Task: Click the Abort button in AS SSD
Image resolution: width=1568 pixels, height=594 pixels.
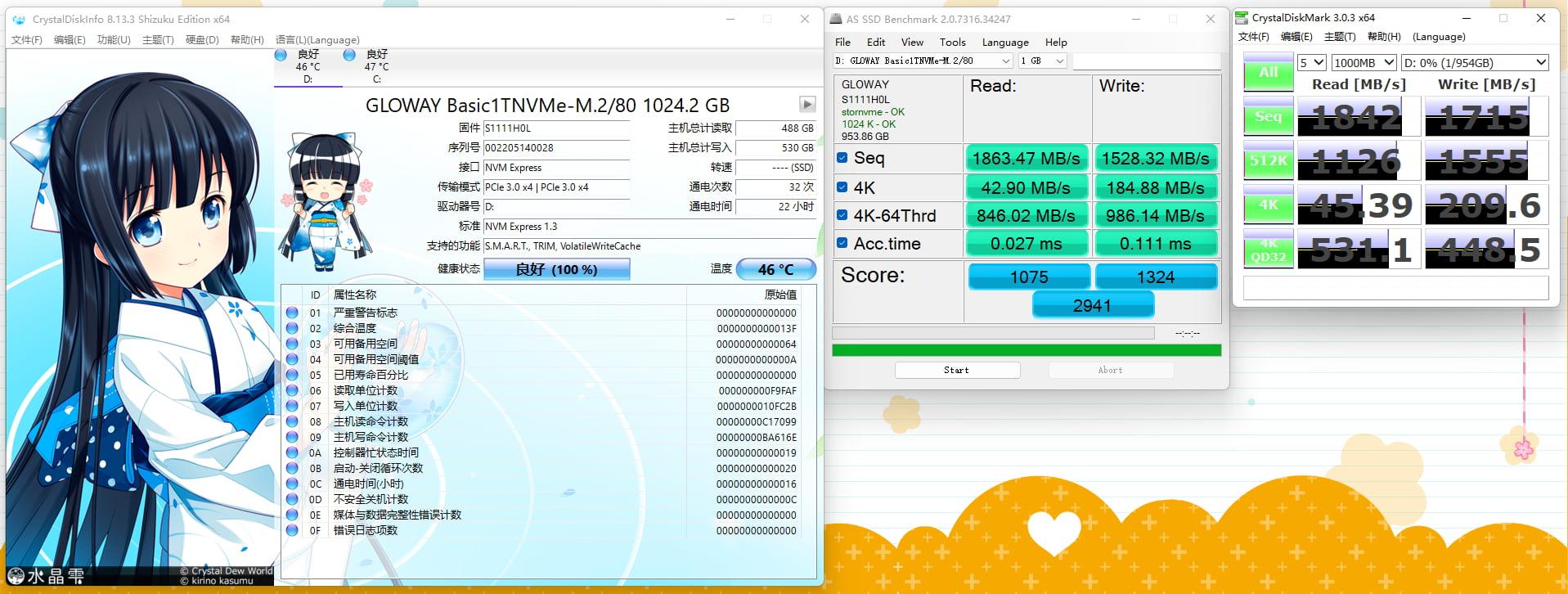Action: 1111,371
